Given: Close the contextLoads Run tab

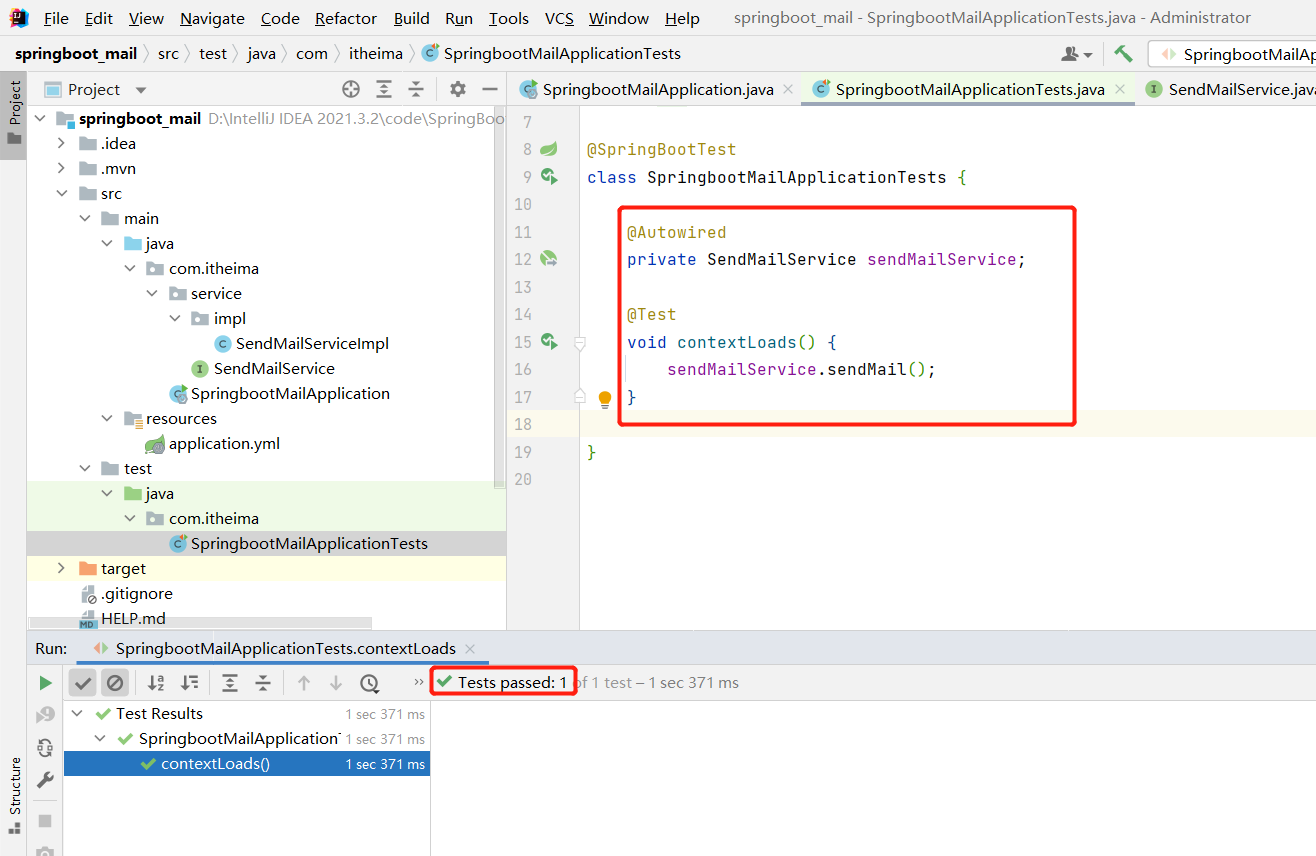Looking at the screenshot, I should point(471,648).
